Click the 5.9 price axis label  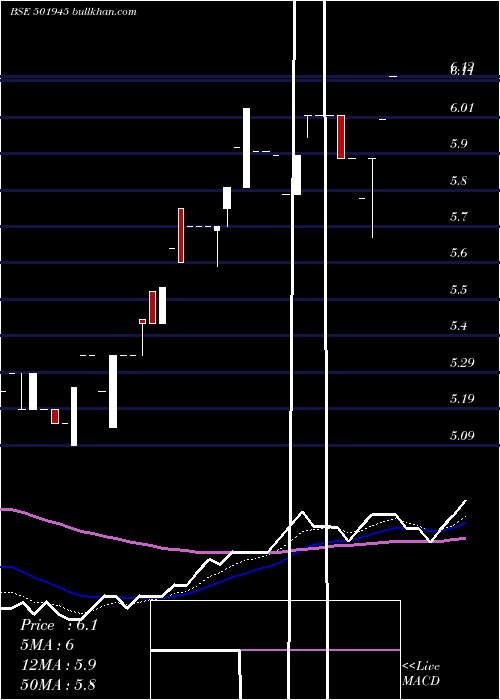click(459, 144)
